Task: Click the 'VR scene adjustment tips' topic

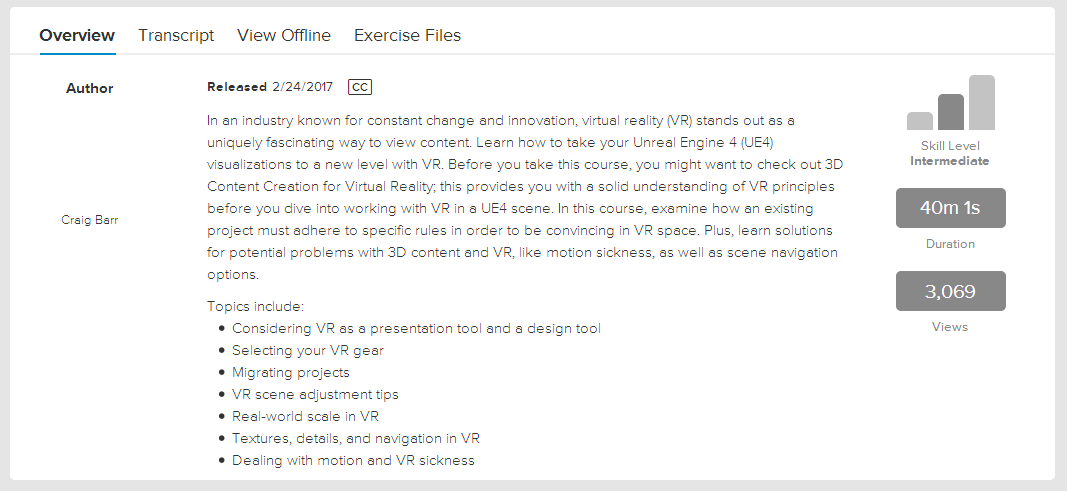Action: click(315, 394)
